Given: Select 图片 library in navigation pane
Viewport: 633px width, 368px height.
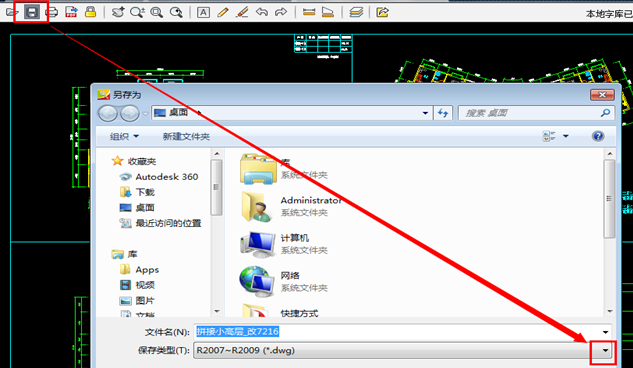Looking at the screenshot, I should (137, 301).
